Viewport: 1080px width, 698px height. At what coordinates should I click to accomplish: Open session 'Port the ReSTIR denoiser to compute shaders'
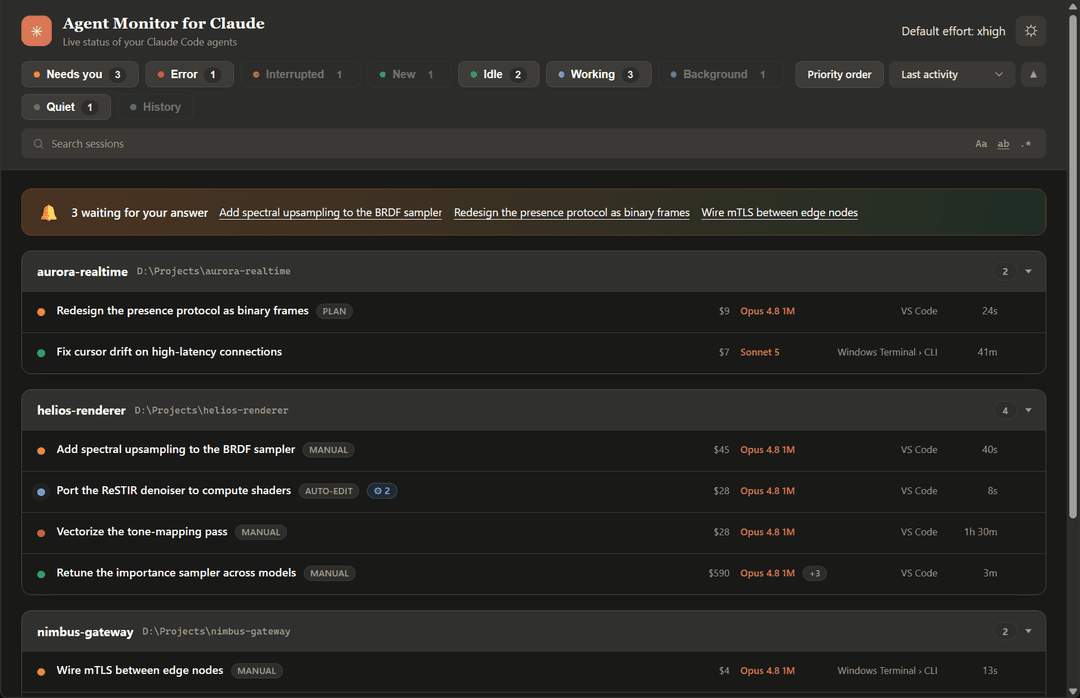(x=534, y=491)
